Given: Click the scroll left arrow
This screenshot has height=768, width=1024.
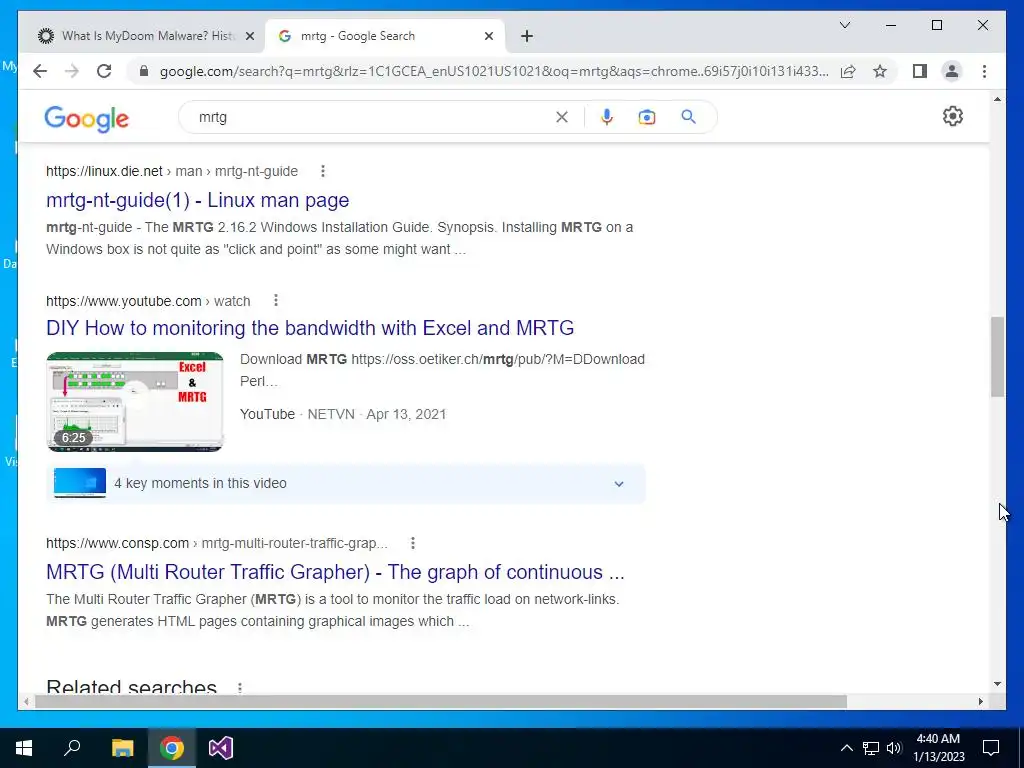Looking at the screenshot, I should click(x=26, y=701).
